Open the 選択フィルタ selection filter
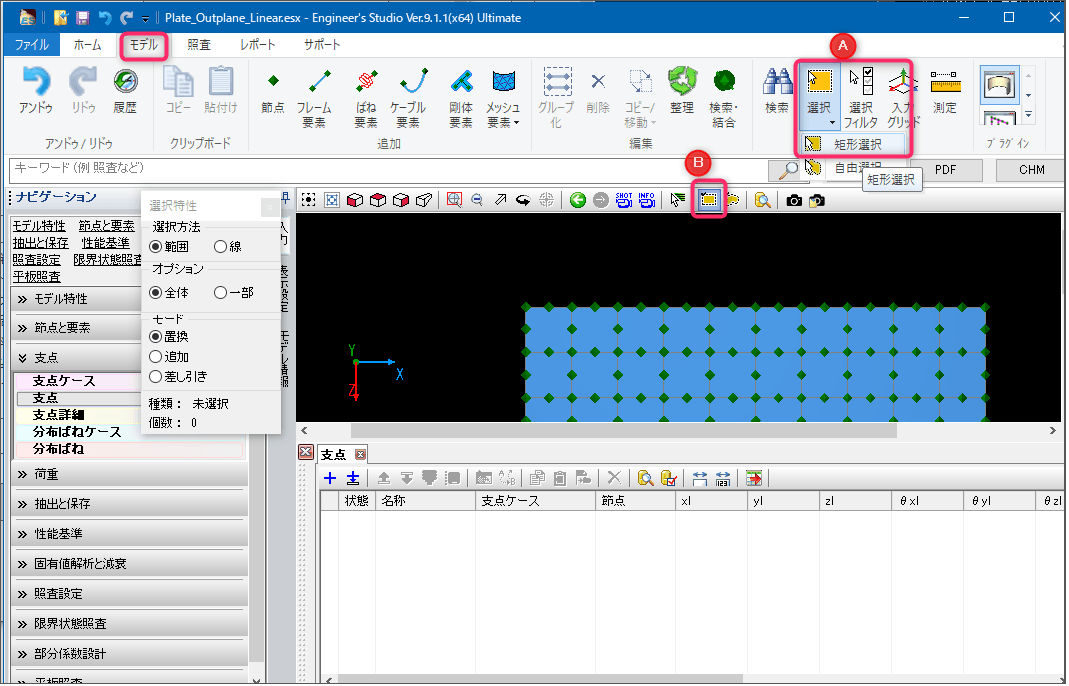The image size is (1069, 686). click(861, 97)
